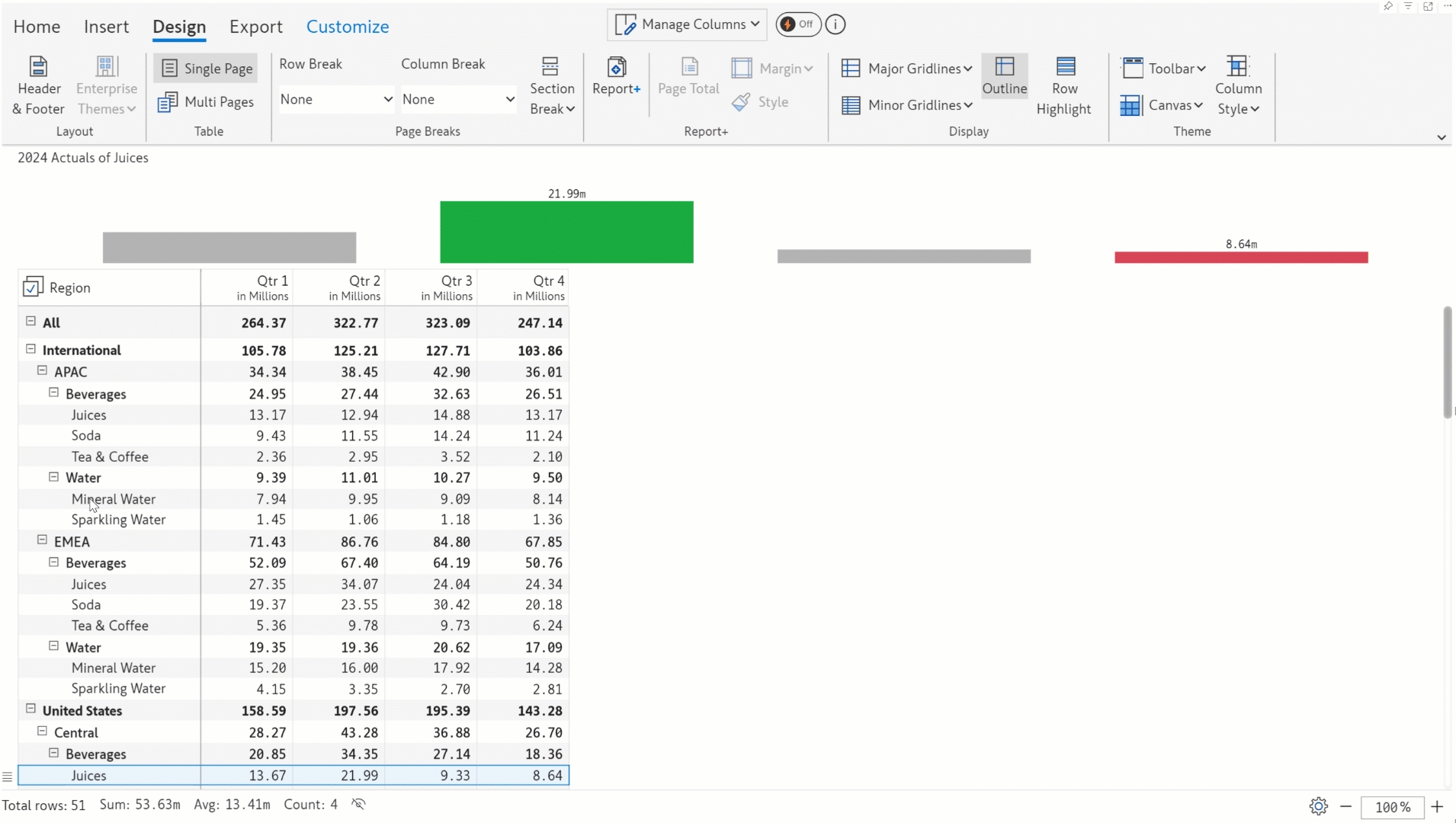Open the Export tab
1456x823 pixels.
click(255, 27)
